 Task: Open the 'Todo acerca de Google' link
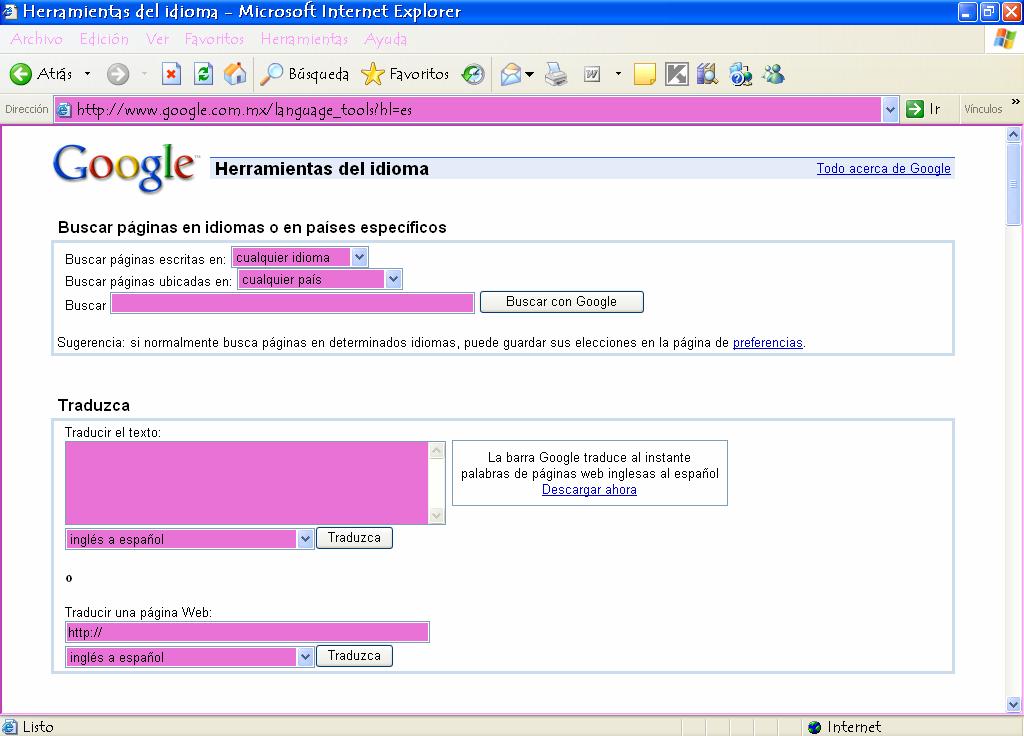click(884, 168)
